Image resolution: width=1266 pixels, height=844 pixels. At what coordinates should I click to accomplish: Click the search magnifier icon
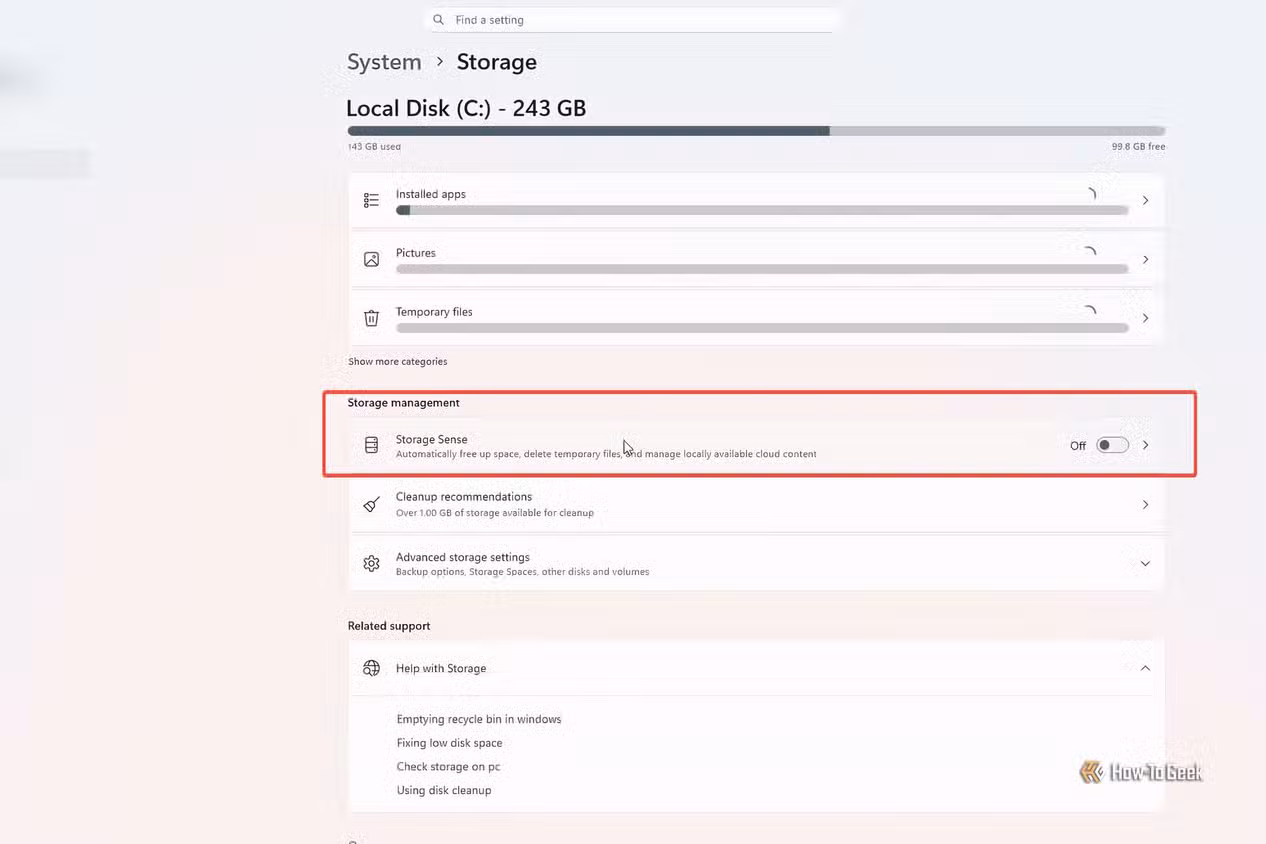438,20
